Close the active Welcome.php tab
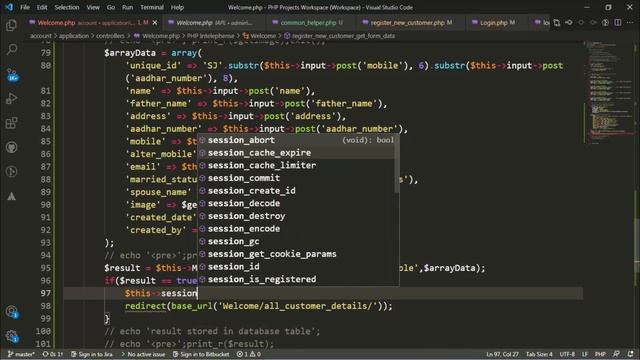Image resolution: width=640 pixels, height=360 pixels. pyautogui.click(x=155, y=22)
